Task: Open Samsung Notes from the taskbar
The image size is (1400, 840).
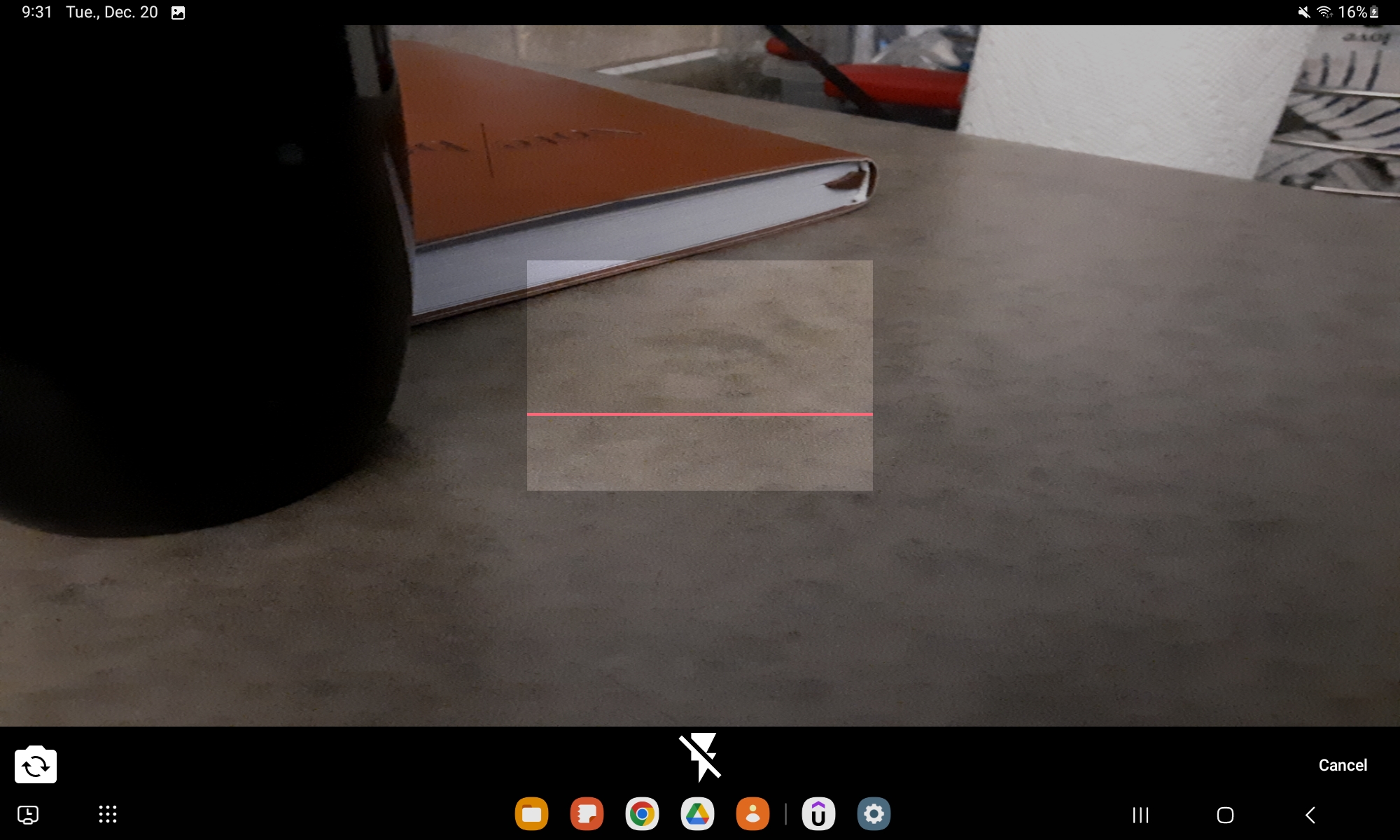Action: click(587, 814)
